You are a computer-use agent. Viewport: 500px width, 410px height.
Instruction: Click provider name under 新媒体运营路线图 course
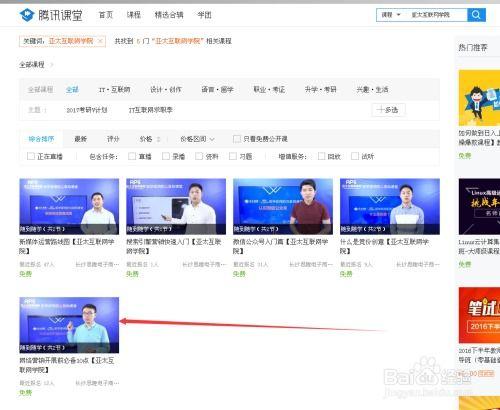97,265
